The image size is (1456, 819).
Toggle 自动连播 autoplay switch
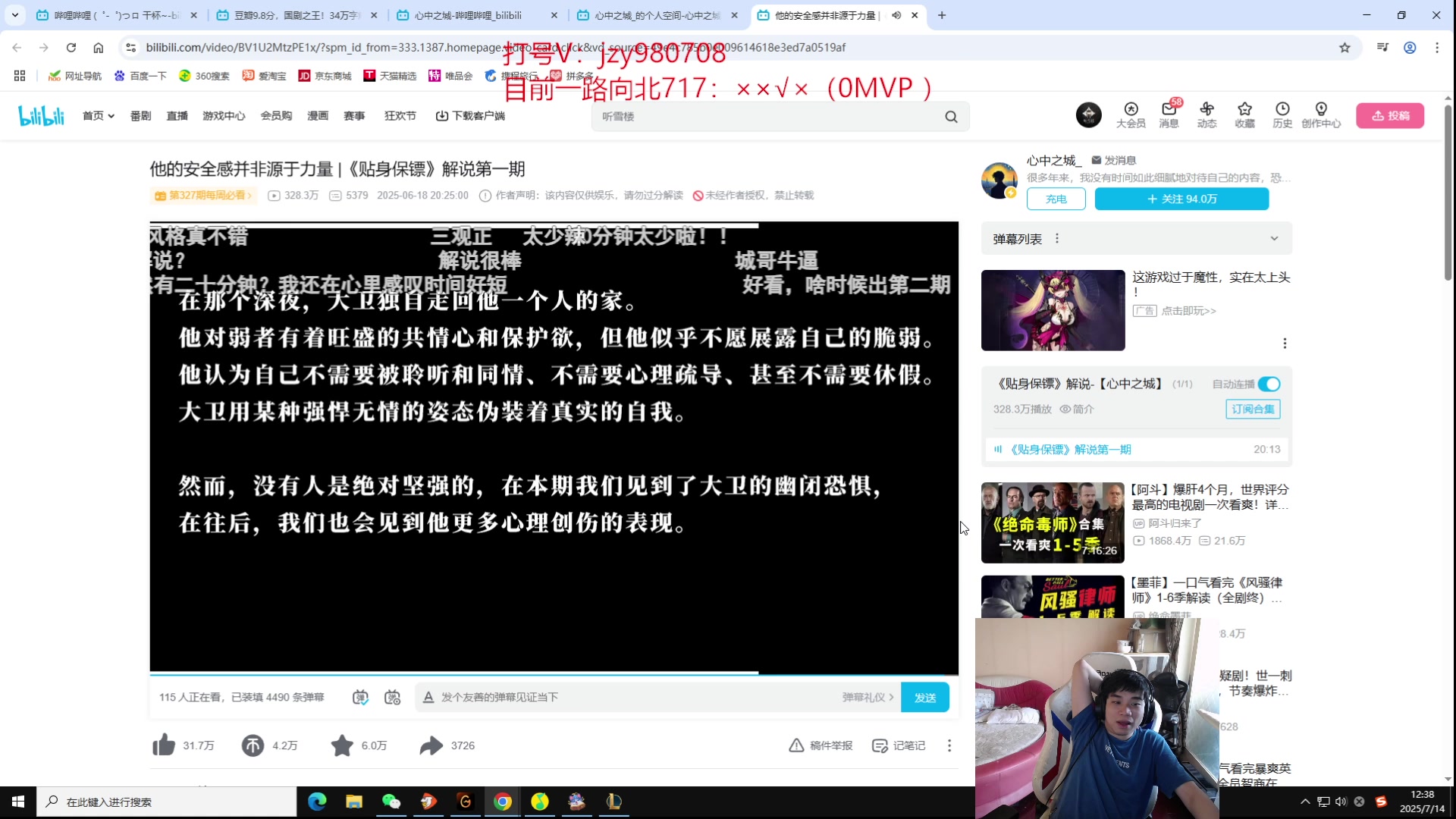coord(1269,384)
